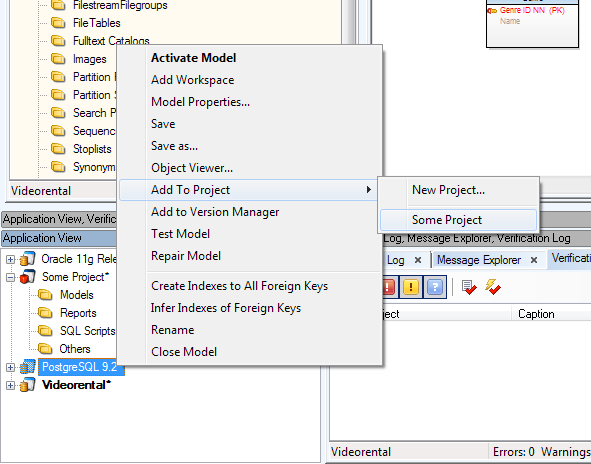591x464 pixels.
Task: Select the Others tree item
Action: click(x=75, y=349)
